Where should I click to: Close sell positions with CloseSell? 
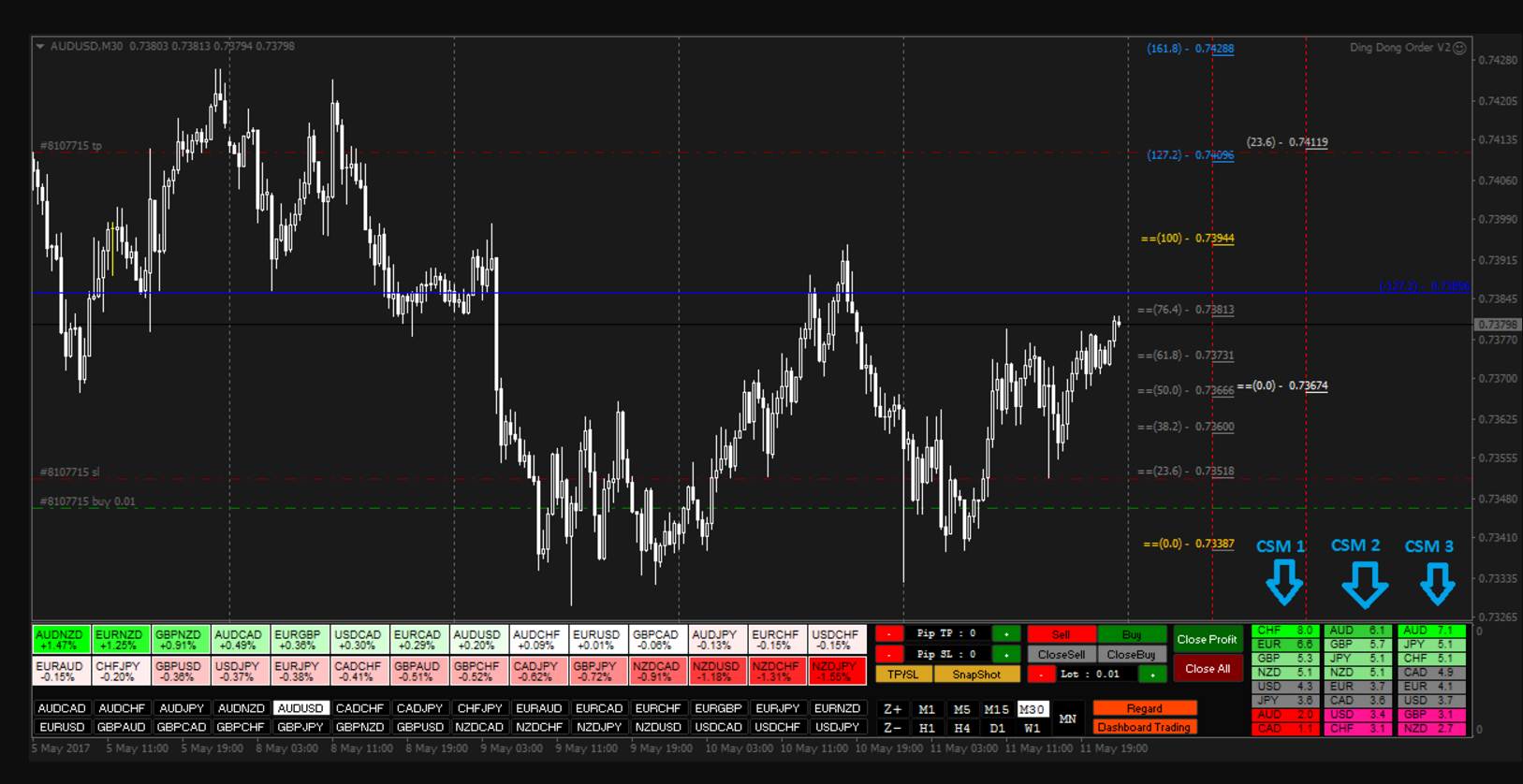coord(1061,654)
